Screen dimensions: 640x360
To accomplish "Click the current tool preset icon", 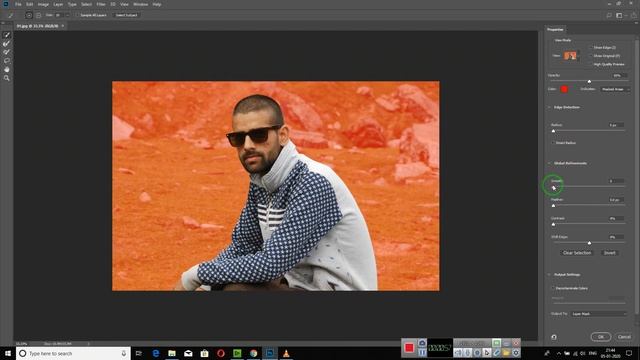I will 11,15.
